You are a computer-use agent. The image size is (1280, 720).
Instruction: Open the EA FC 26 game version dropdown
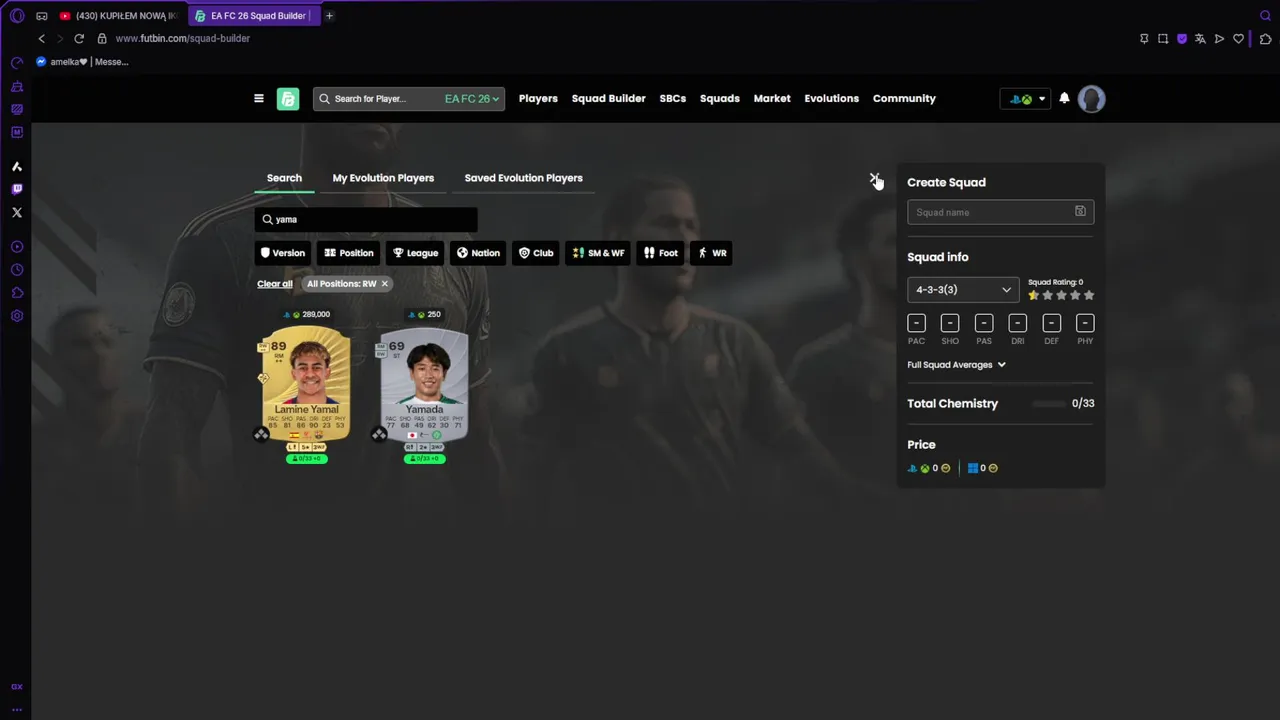472,99
